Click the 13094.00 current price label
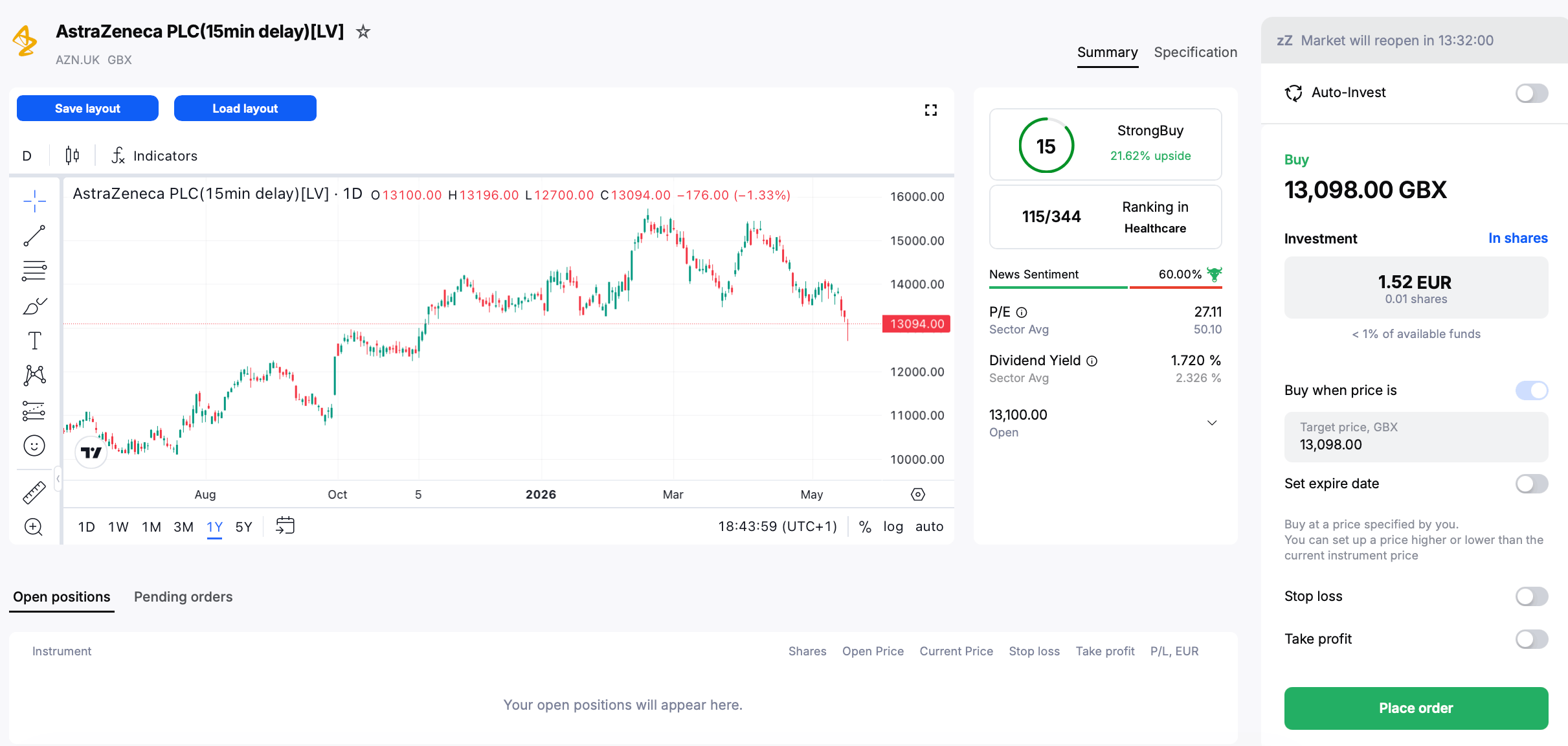Image resolution: width=1568 pixels, height=746 pixels. [x=917, y=324]
